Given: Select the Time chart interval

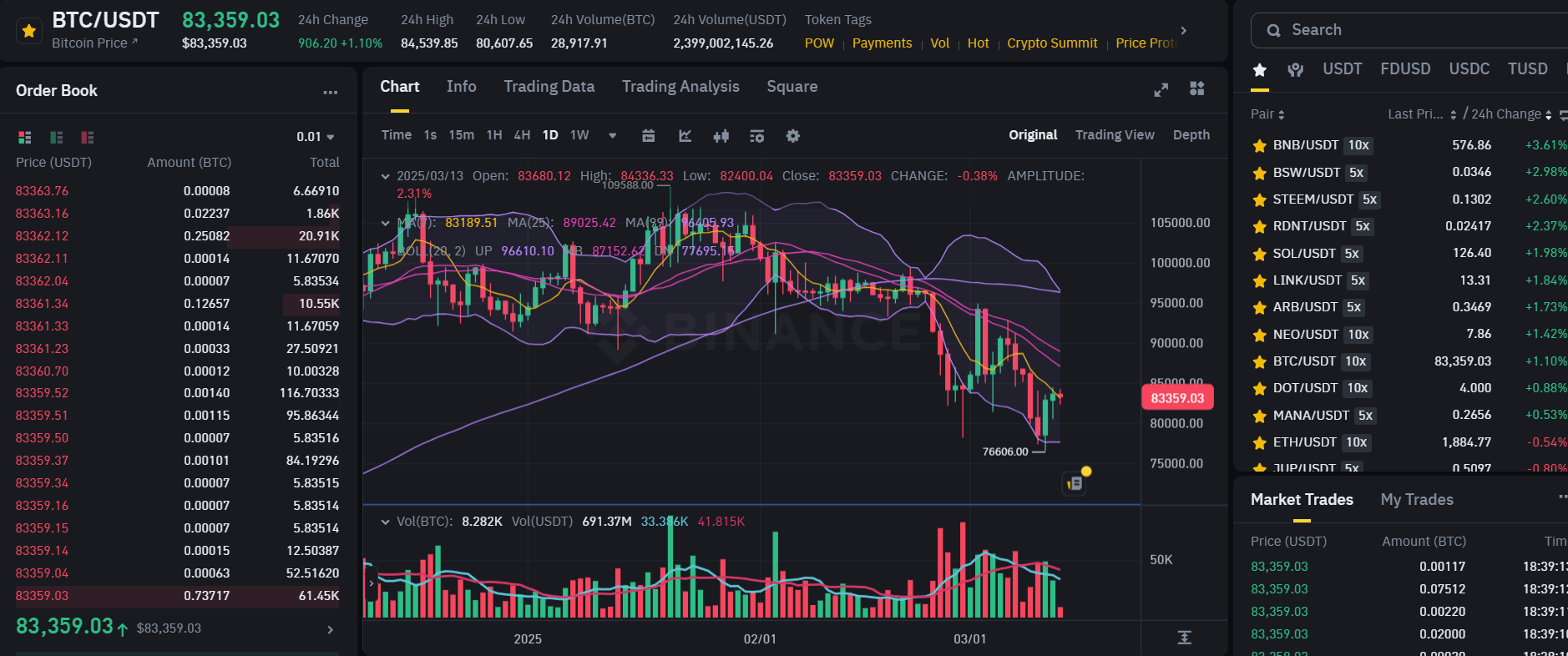Looking at the screenshot, I should pos(397,135).
